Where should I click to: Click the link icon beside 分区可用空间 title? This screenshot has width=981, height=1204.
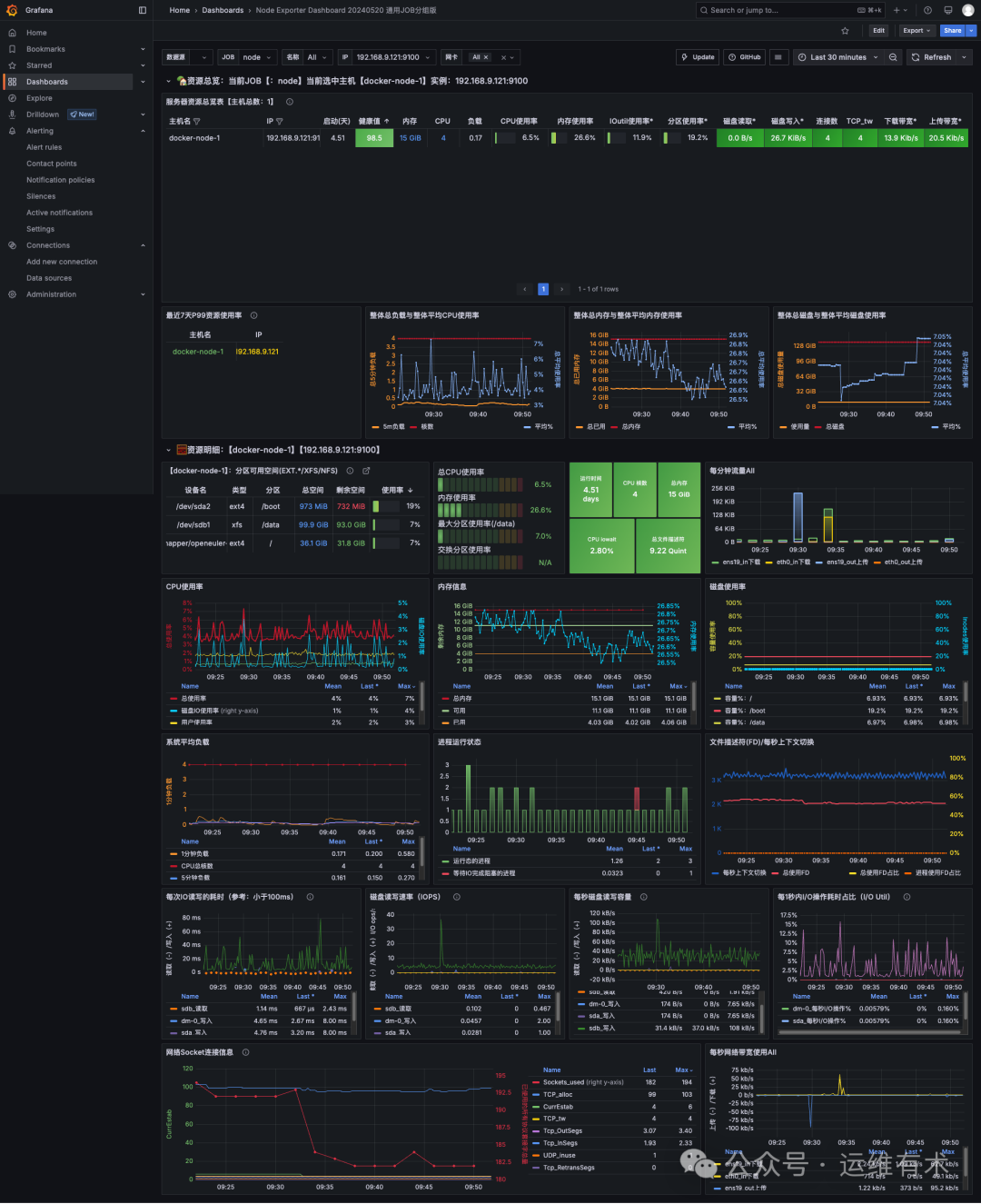[x=366, y=471]
